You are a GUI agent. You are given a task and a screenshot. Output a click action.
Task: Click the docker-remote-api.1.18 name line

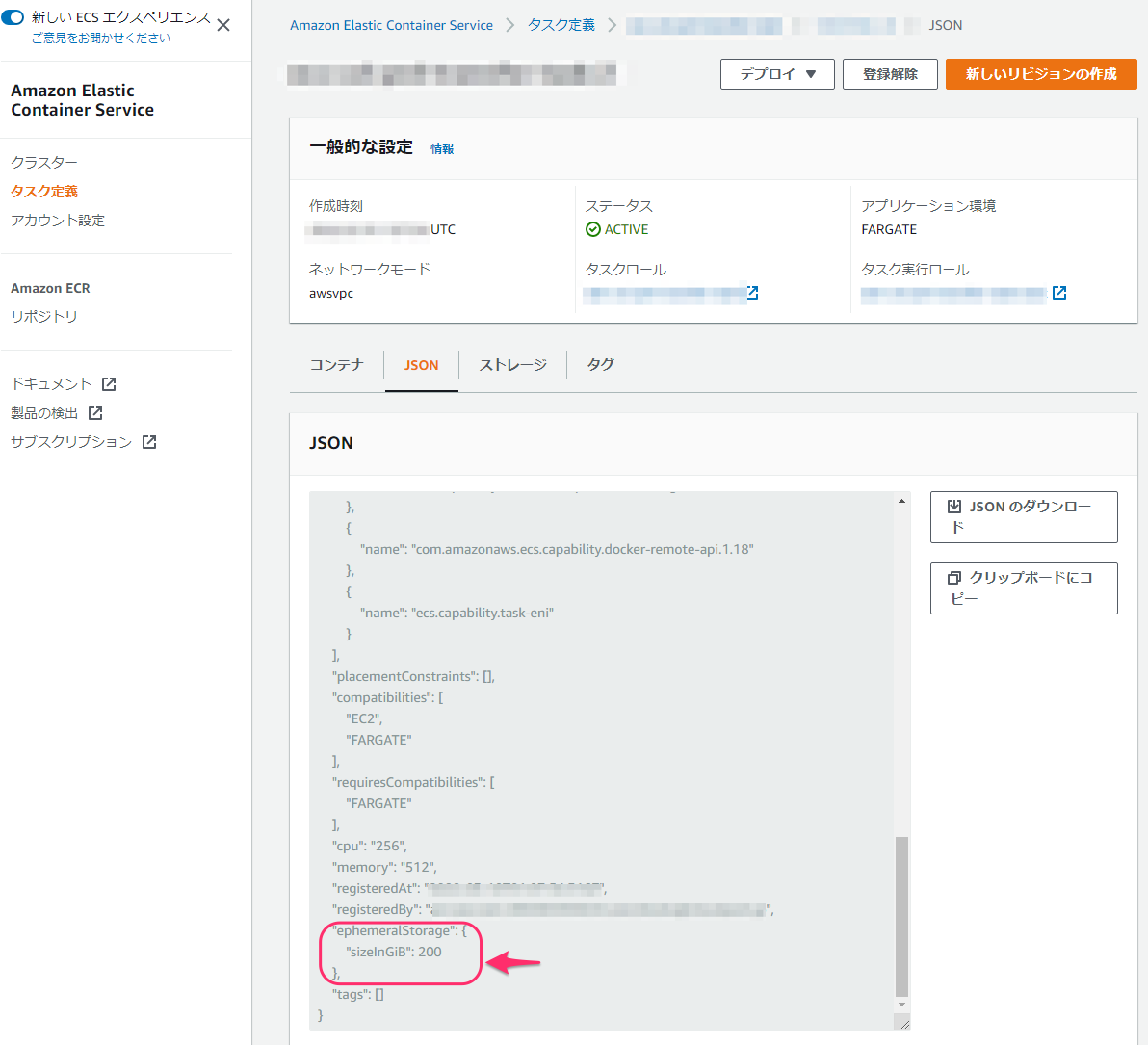(557, 549)
